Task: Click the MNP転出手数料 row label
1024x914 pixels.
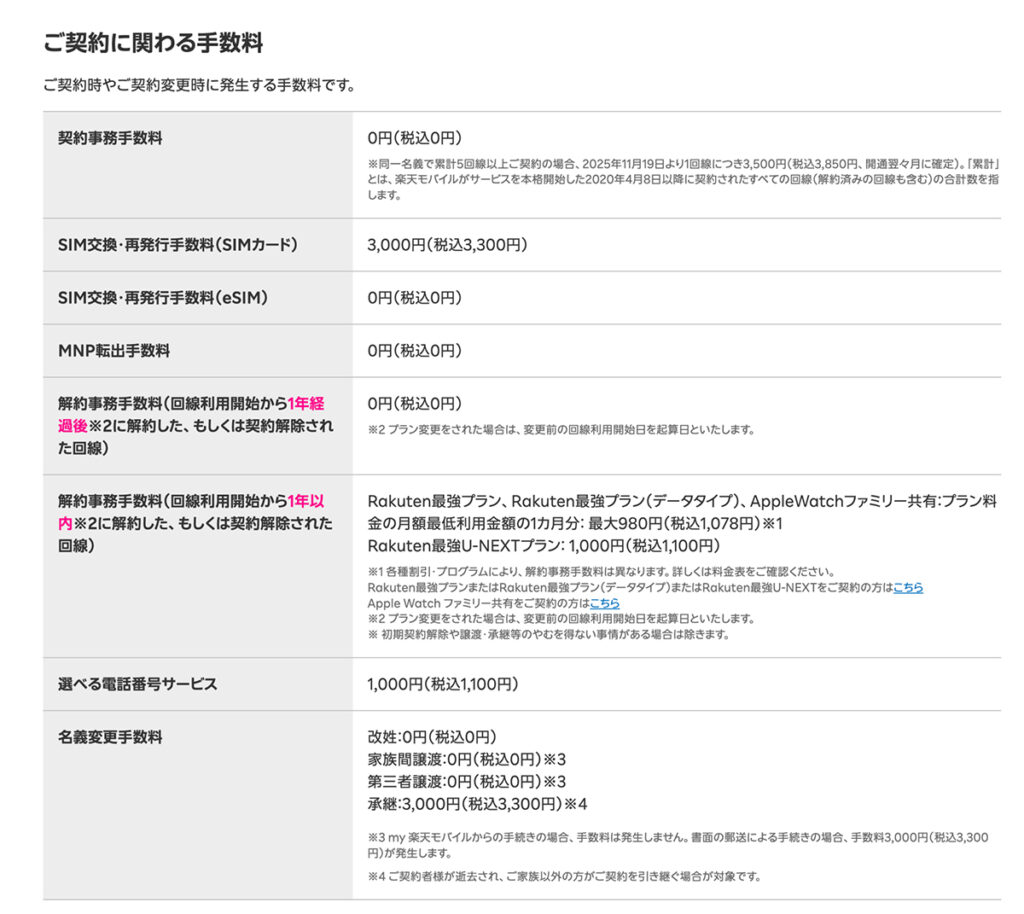Action: 114,351
